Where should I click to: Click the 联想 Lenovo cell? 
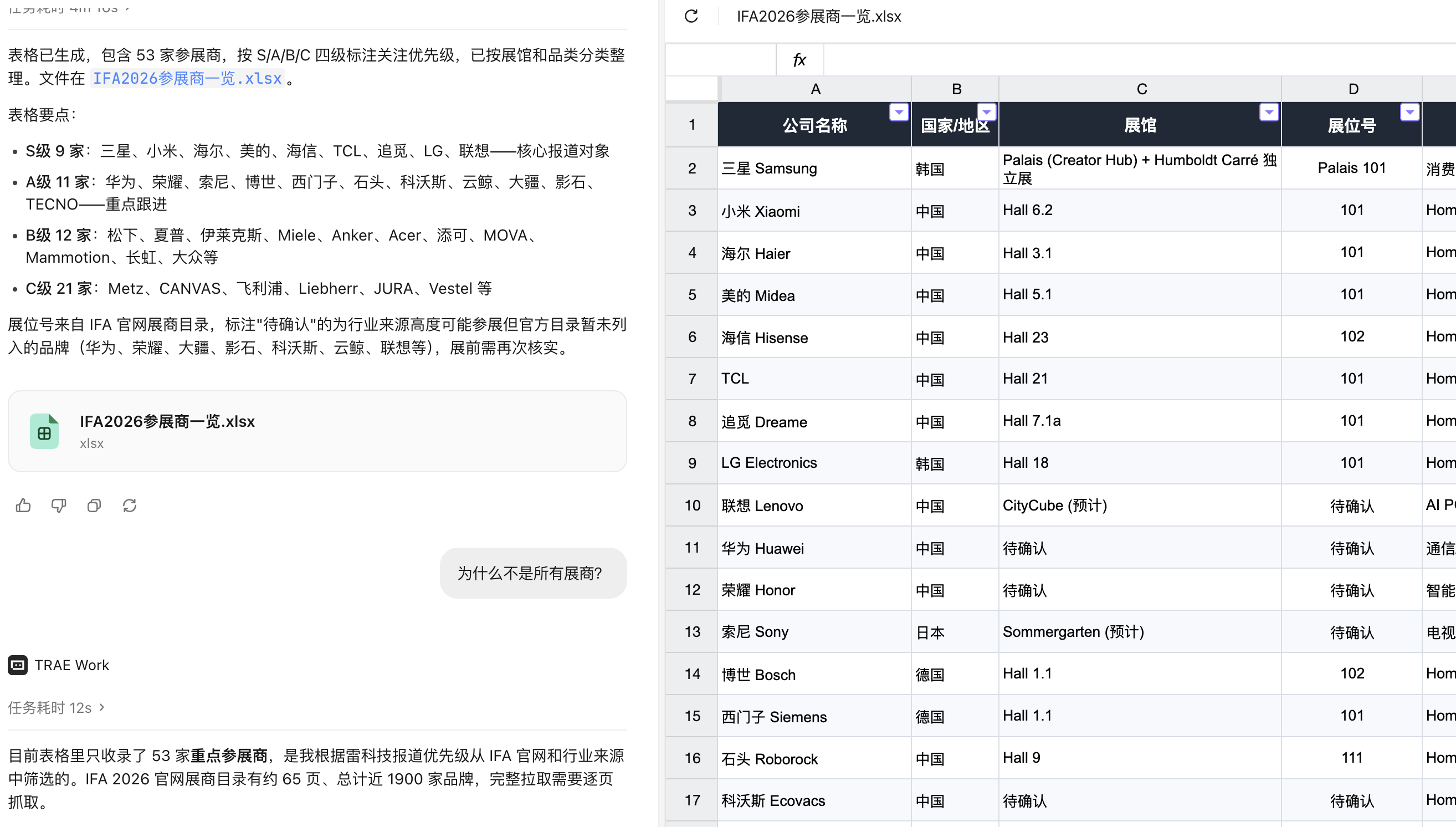click(x=814, y=506)
